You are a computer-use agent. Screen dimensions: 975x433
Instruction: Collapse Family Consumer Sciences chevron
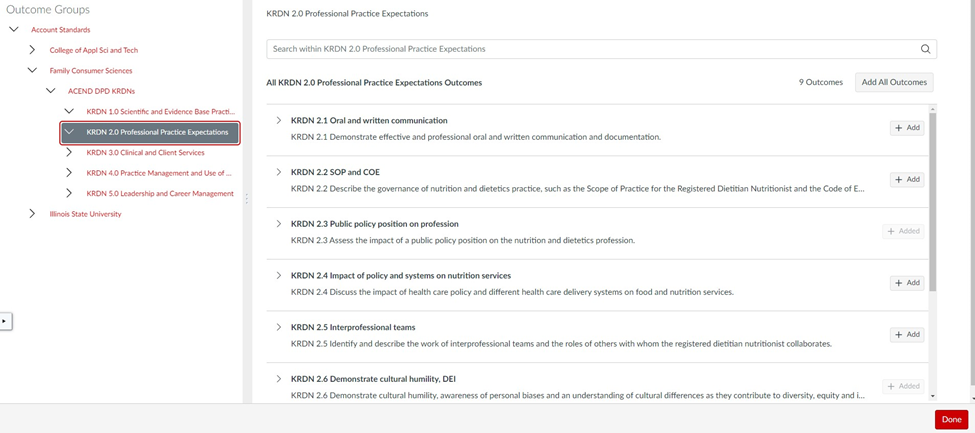[32, 70]
